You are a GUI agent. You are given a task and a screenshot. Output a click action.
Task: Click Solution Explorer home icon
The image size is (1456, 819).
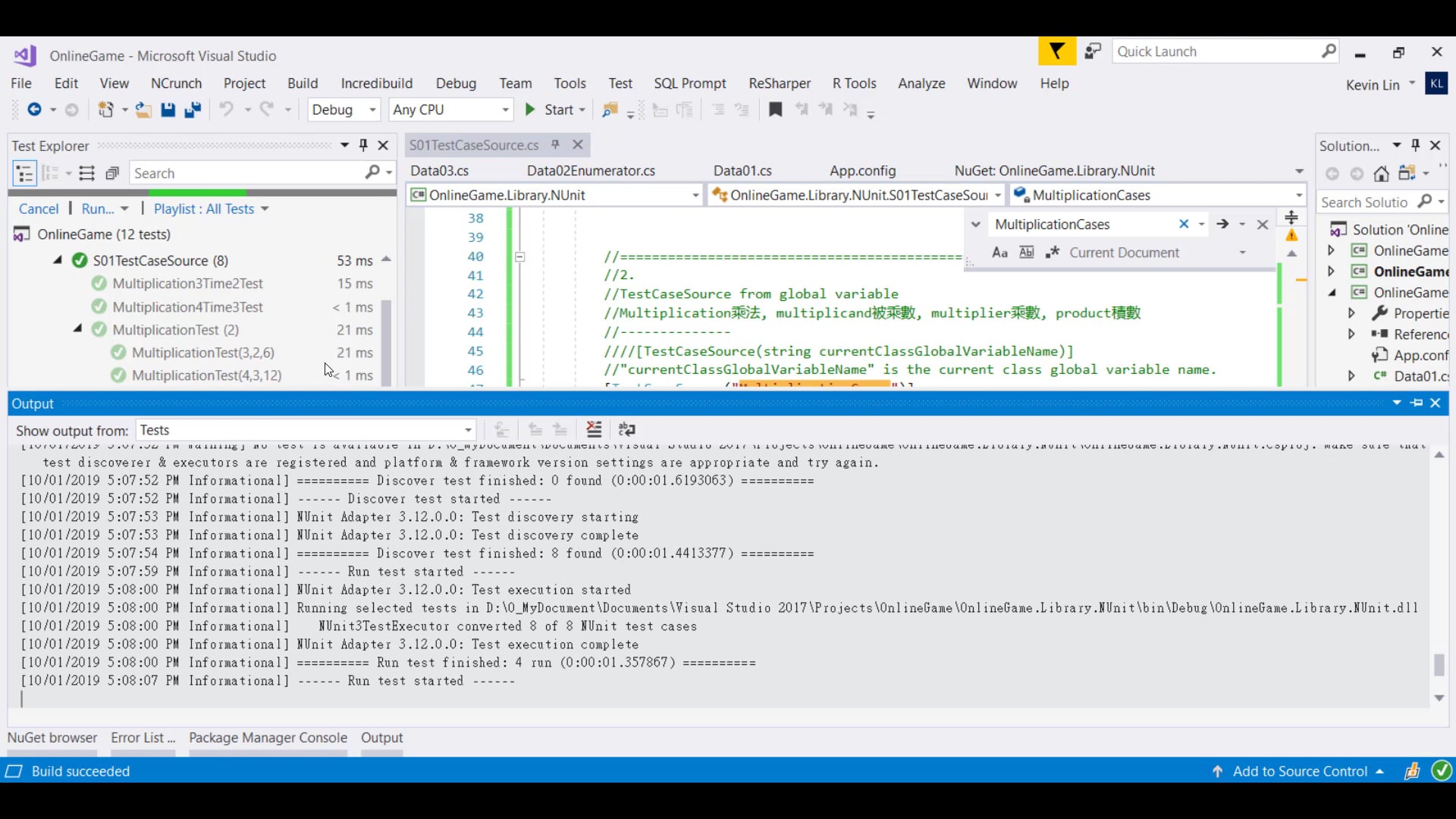tap(1381, 174)
